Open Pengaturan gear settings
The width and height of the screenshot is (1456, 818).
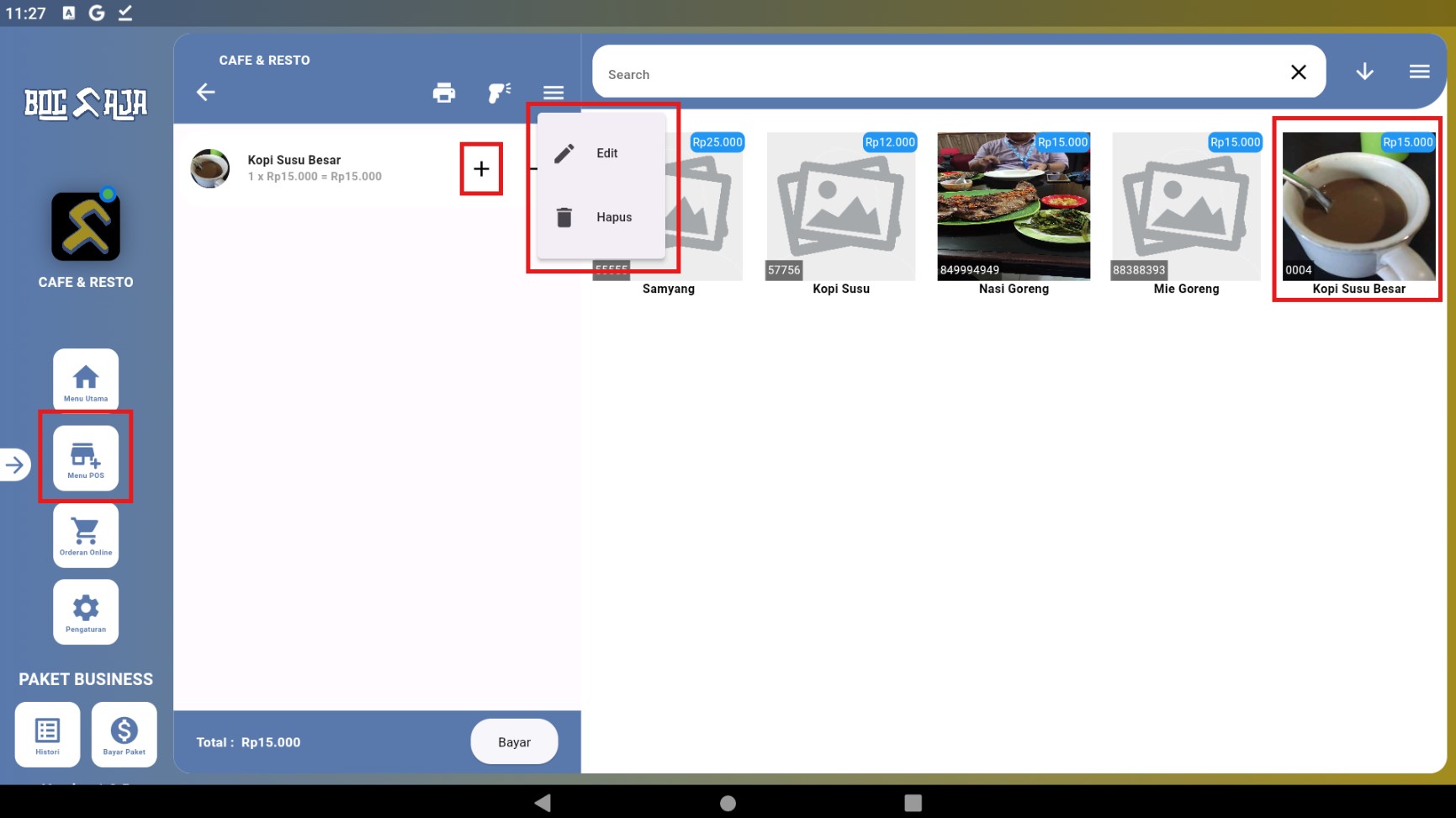(86, 612)
